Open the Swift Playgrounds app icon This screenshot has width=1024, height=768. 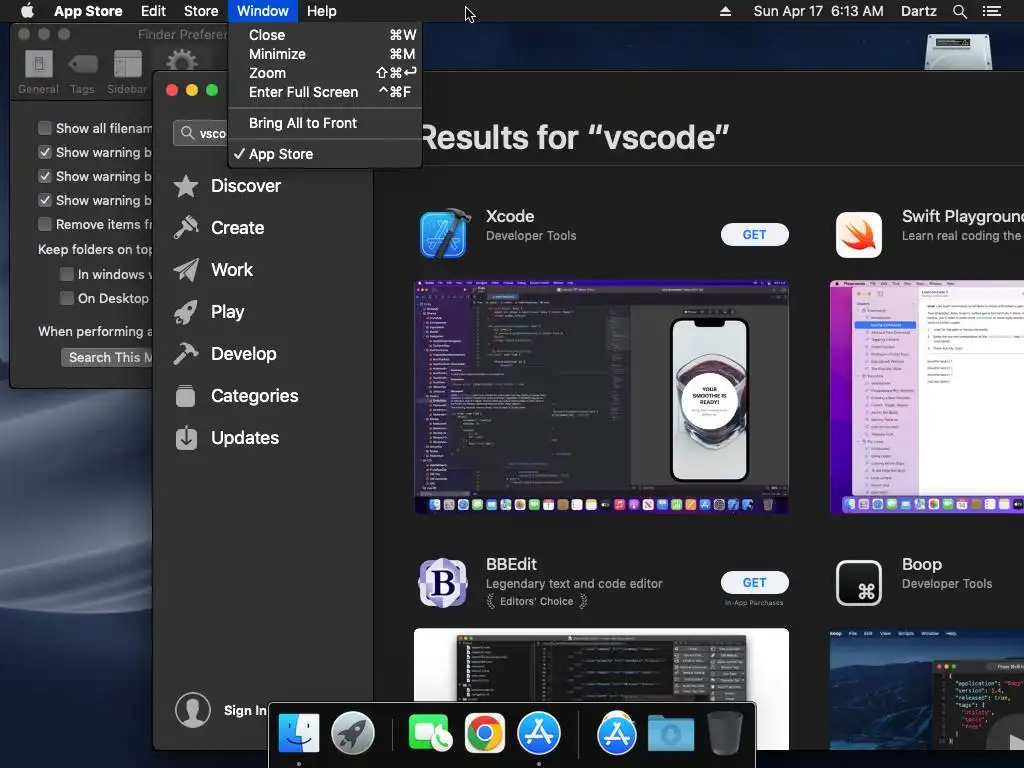click(x=859, y=234)
